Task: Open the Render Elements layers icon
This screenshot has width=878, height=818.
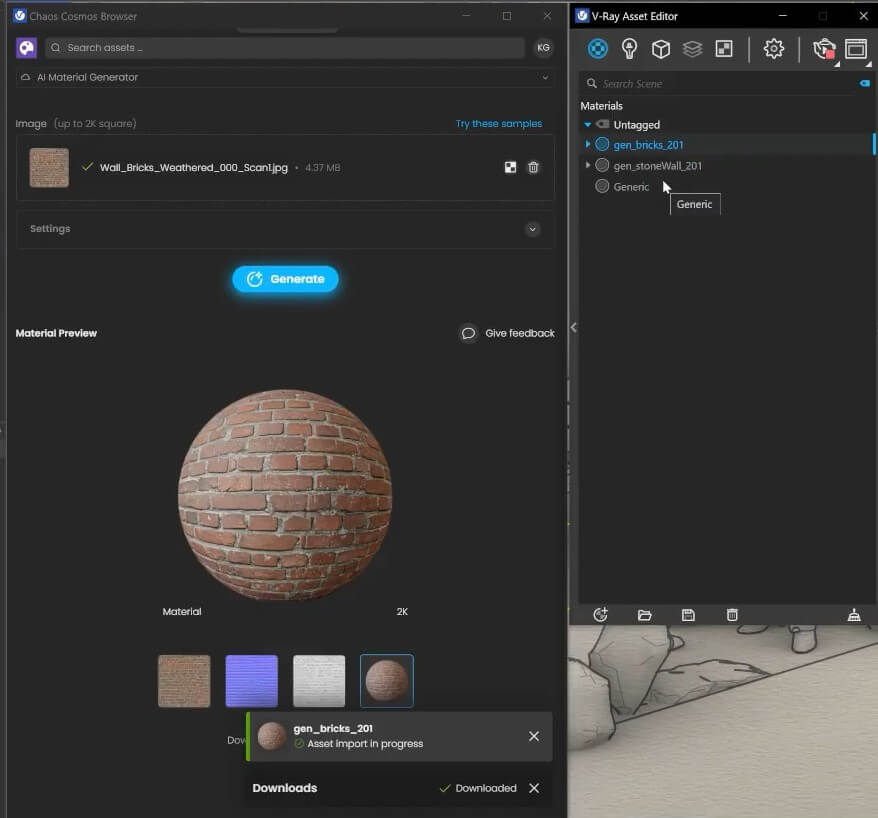Action: [692, 49]
